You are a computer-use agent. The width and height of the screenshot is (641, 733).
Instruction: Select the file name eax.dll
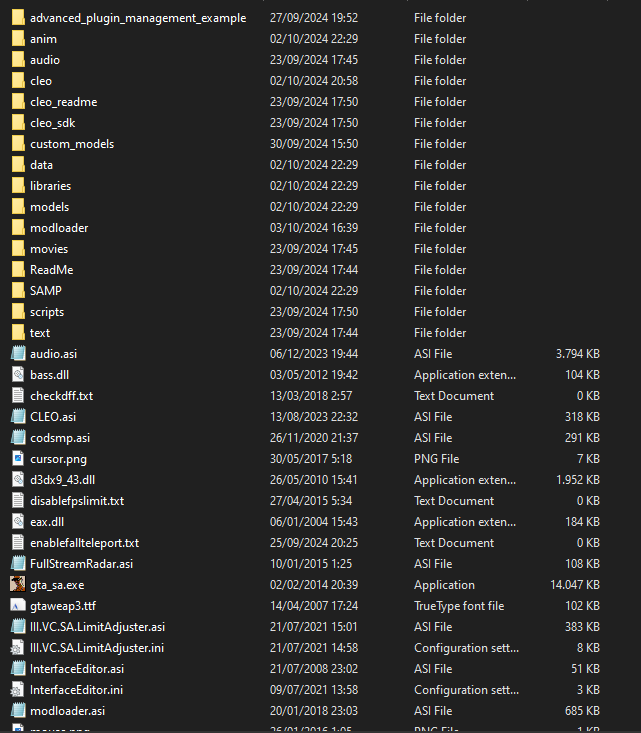coord(47,522)
